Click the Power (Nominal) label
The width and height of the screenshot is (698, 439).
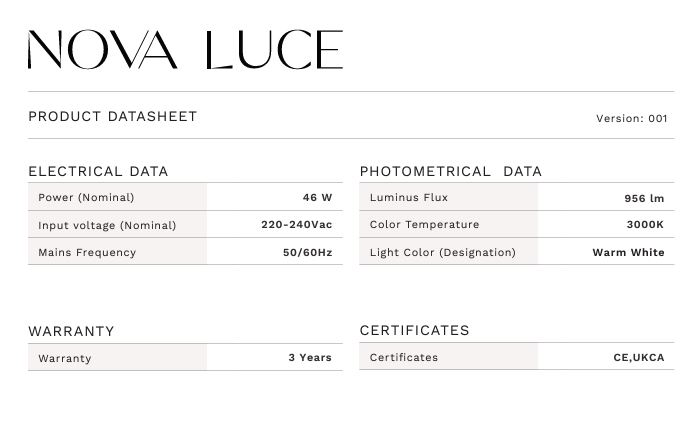(86, 198)
